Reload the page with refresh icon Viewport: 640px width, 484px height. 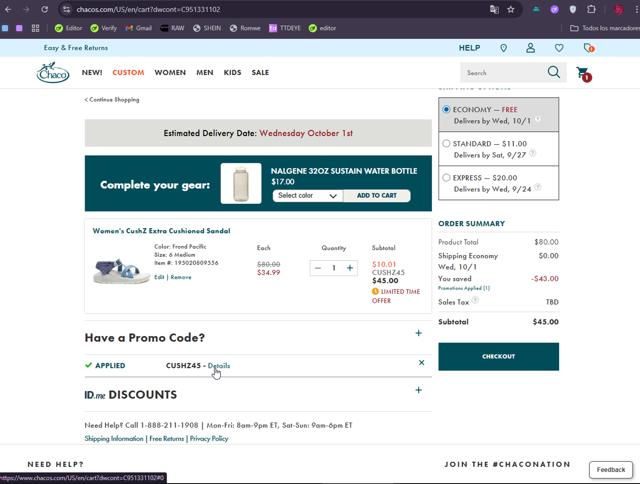pos(44,9)
